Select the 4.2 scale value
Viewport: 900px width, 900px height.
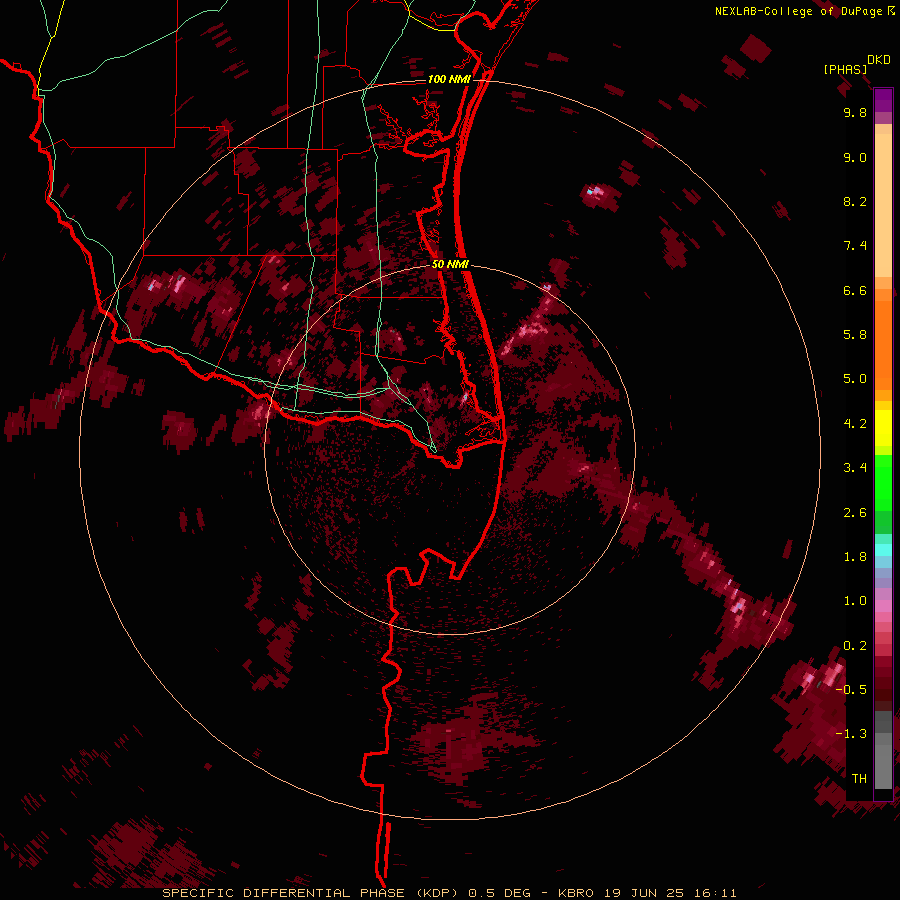click(x=855, y=424)
